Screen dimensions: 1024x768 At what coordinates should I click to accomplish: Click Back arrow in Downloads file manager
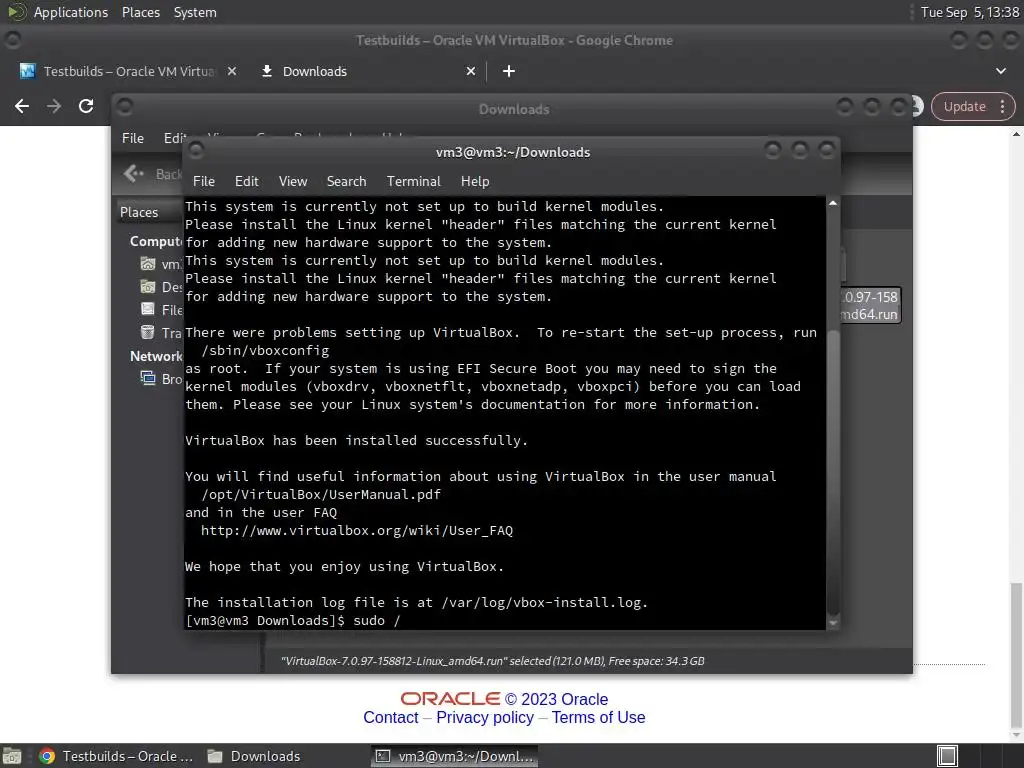tap(133, 173)
